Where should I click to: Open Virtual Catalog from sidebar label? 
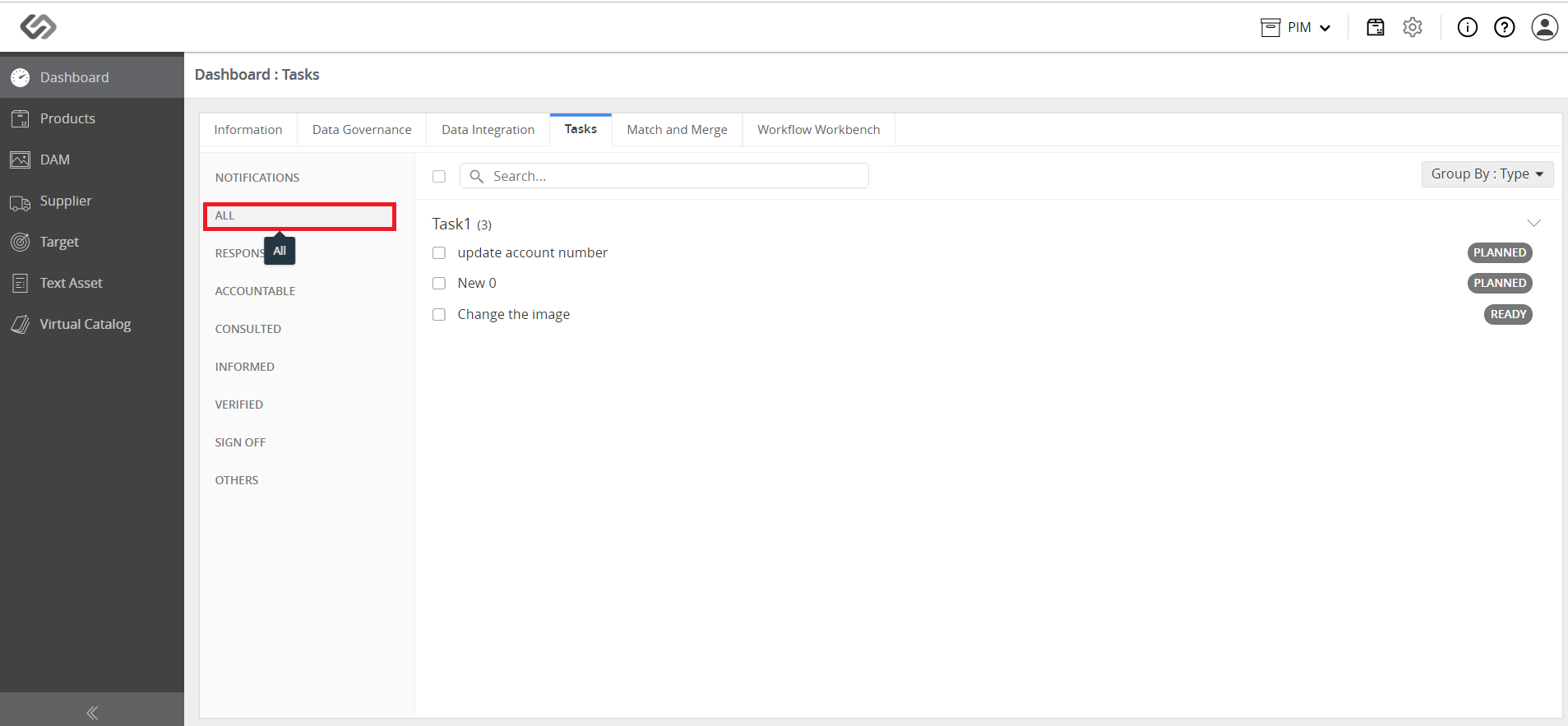86,324
